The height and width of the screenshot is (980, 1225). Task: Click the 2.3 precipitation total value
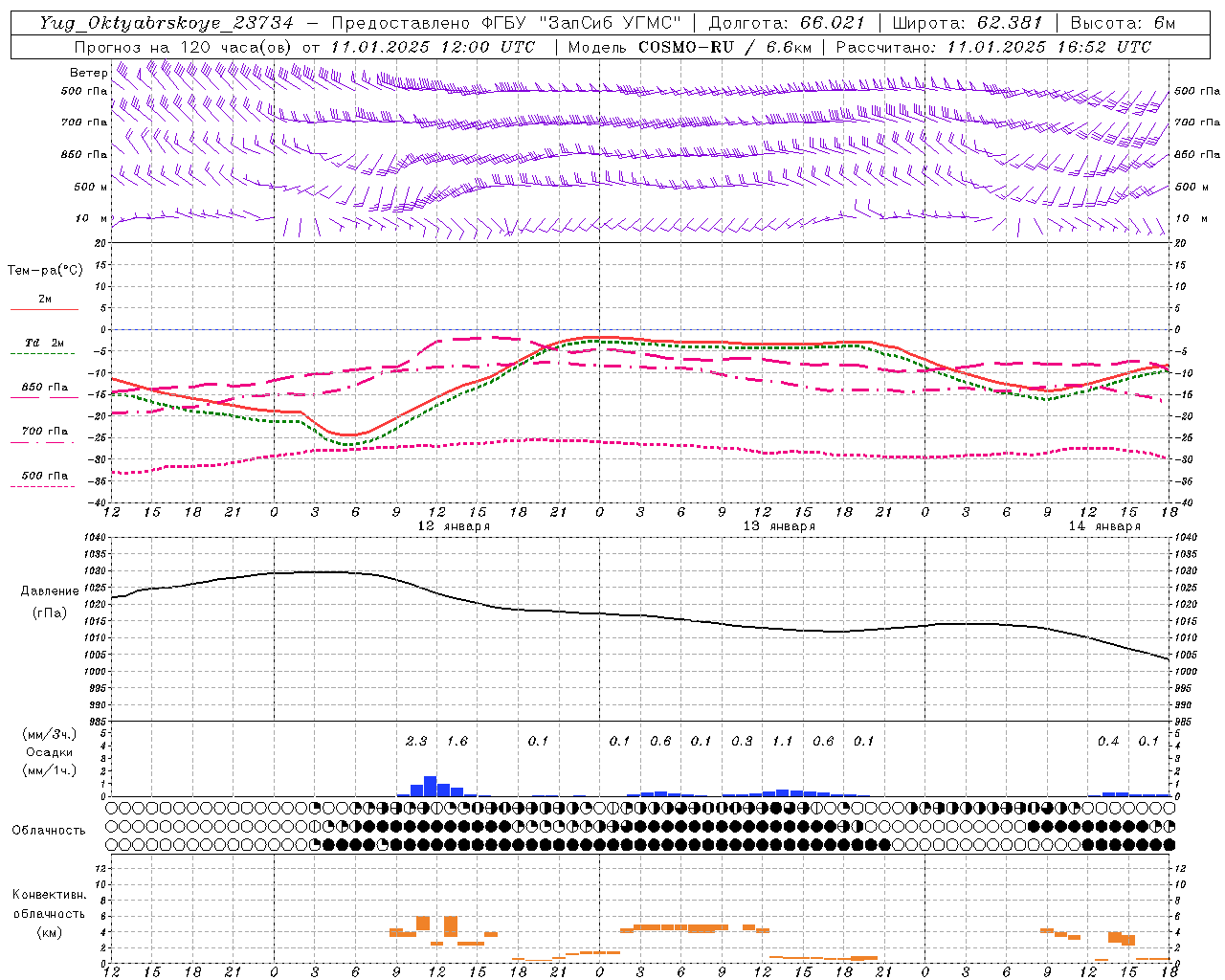416,741
